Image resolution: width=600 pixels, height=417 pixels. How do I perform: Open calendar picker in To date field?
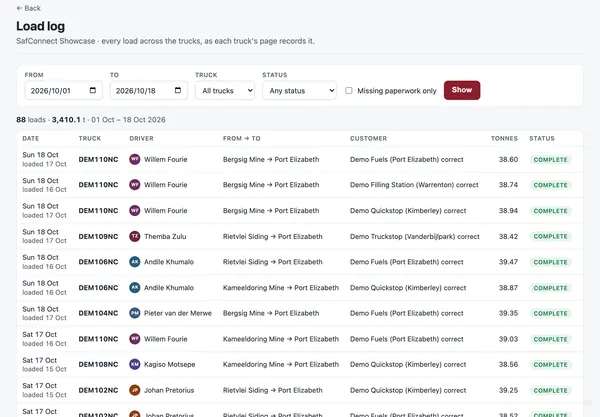click(x=178, y=90)
